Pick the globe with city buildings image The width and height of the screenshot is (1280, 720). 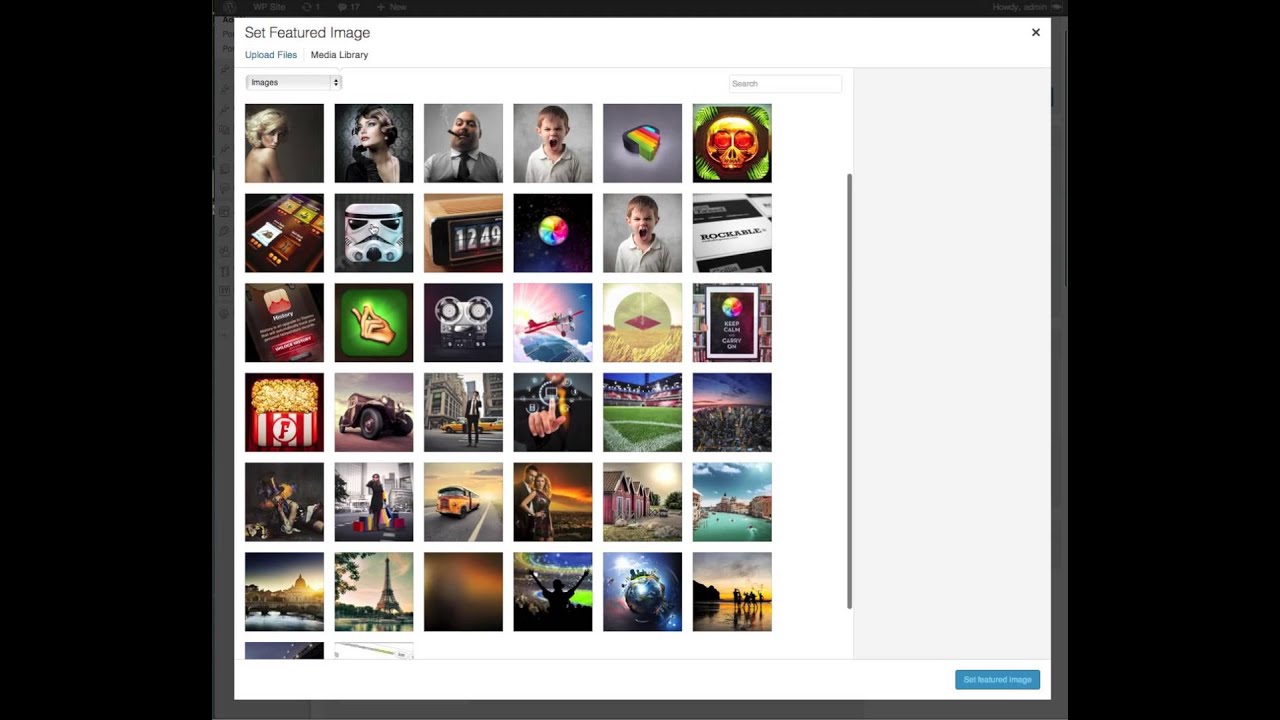point(642,592)
